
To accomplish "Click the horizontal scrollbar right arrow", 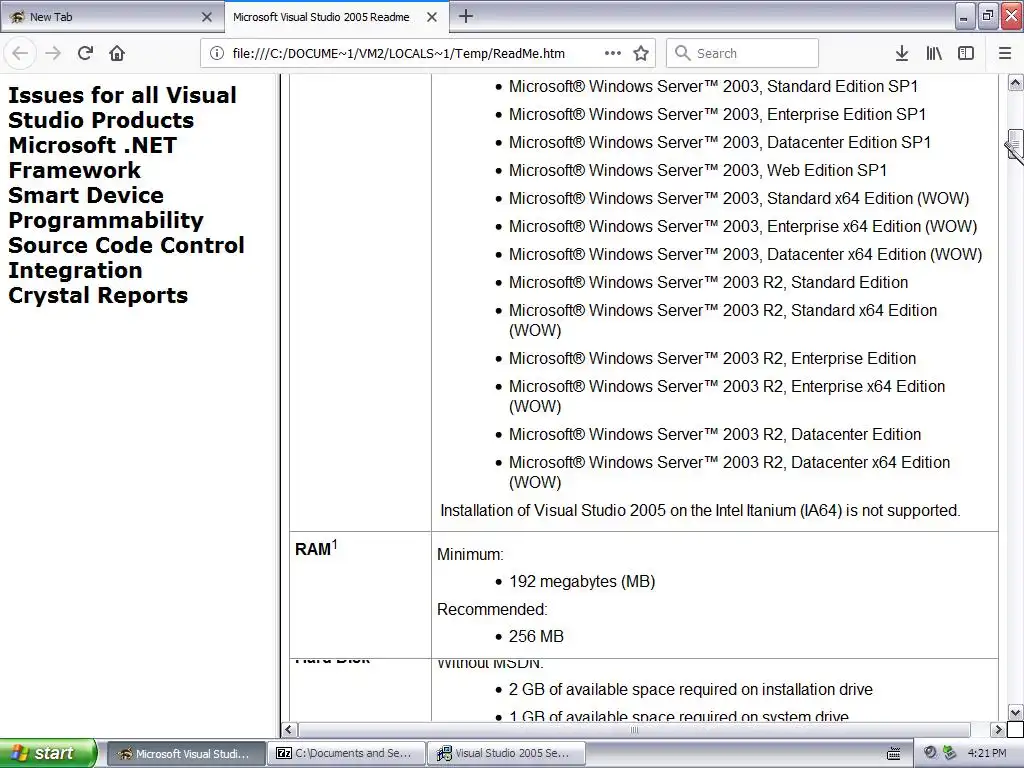I will (997, 729).
